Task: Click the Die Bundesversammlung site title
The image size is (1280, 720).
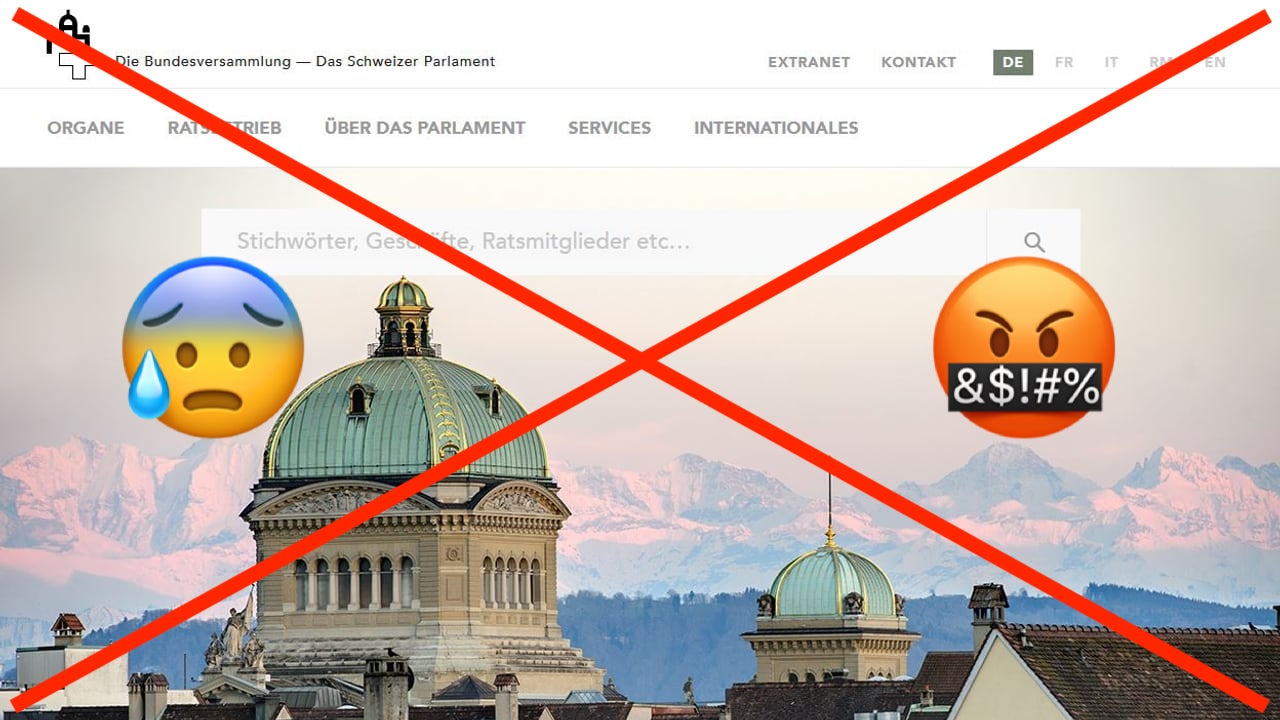Action: coord(305,61)
